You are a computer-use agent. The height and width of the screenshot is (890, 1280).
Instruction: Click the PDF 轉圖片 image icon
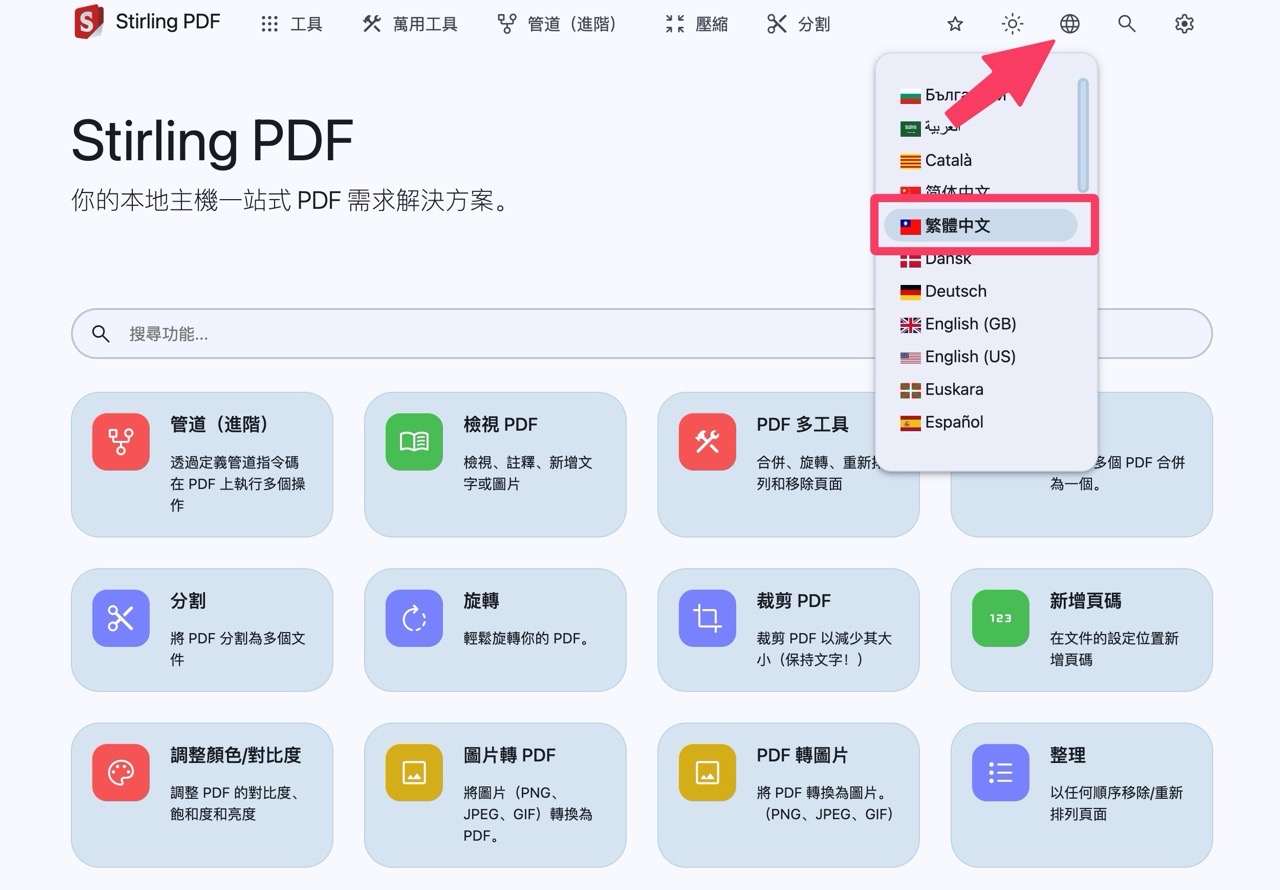[707, 773]
